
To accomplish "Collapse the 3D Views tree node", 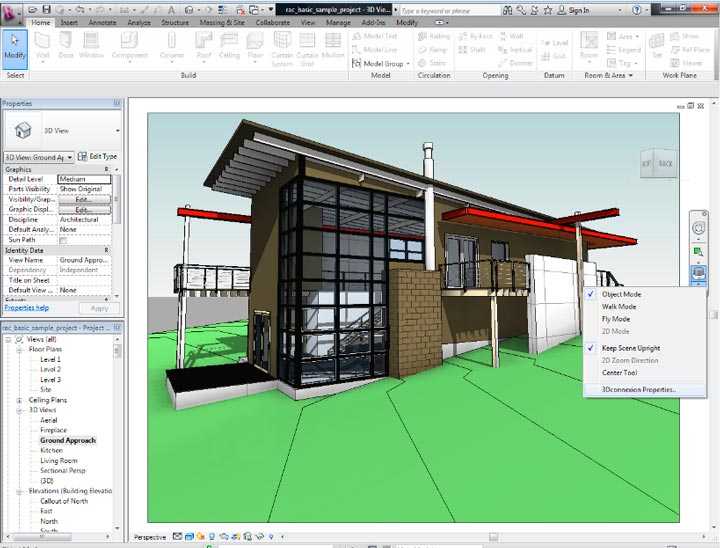I will 19,411.
